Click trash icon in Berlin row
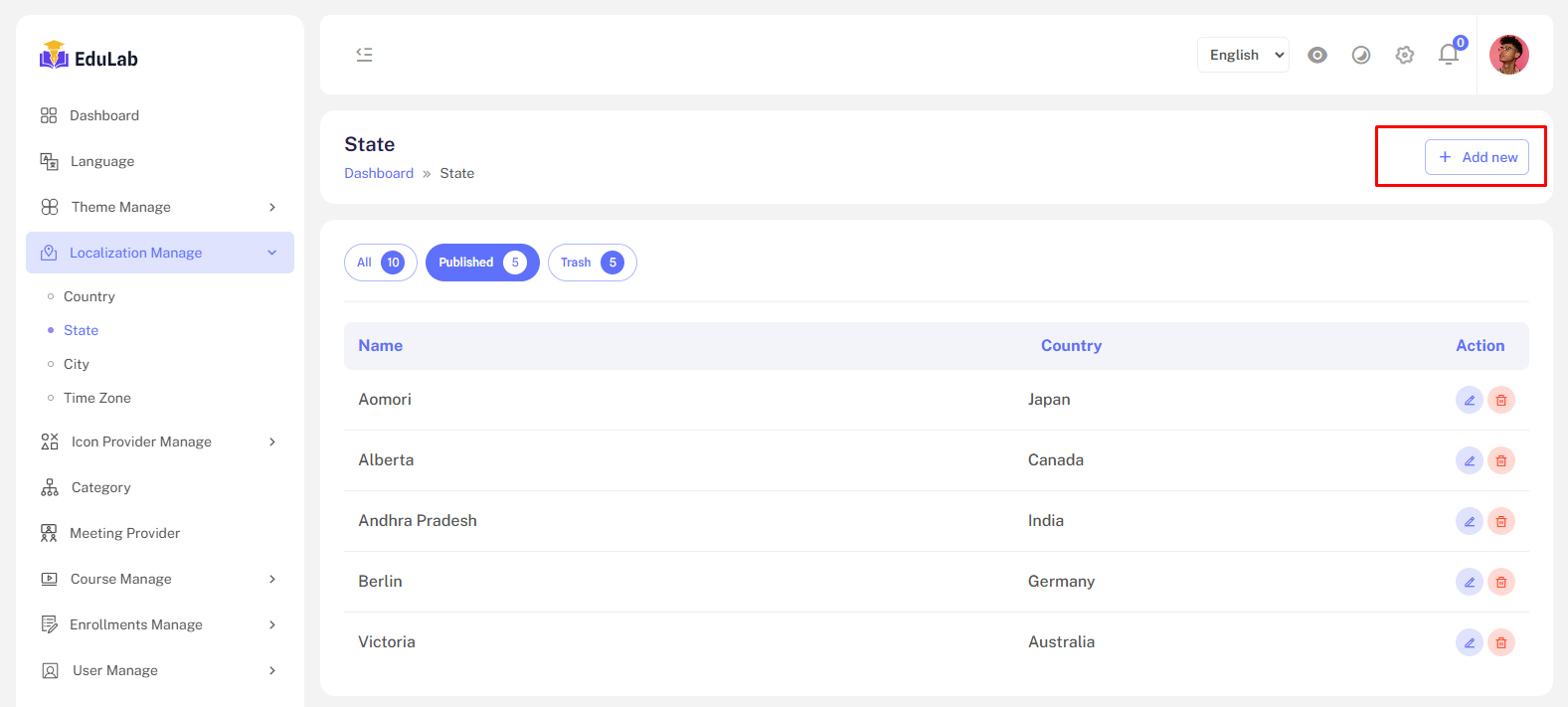This screenshot has height=707, width=1568. click(1500, 582)
